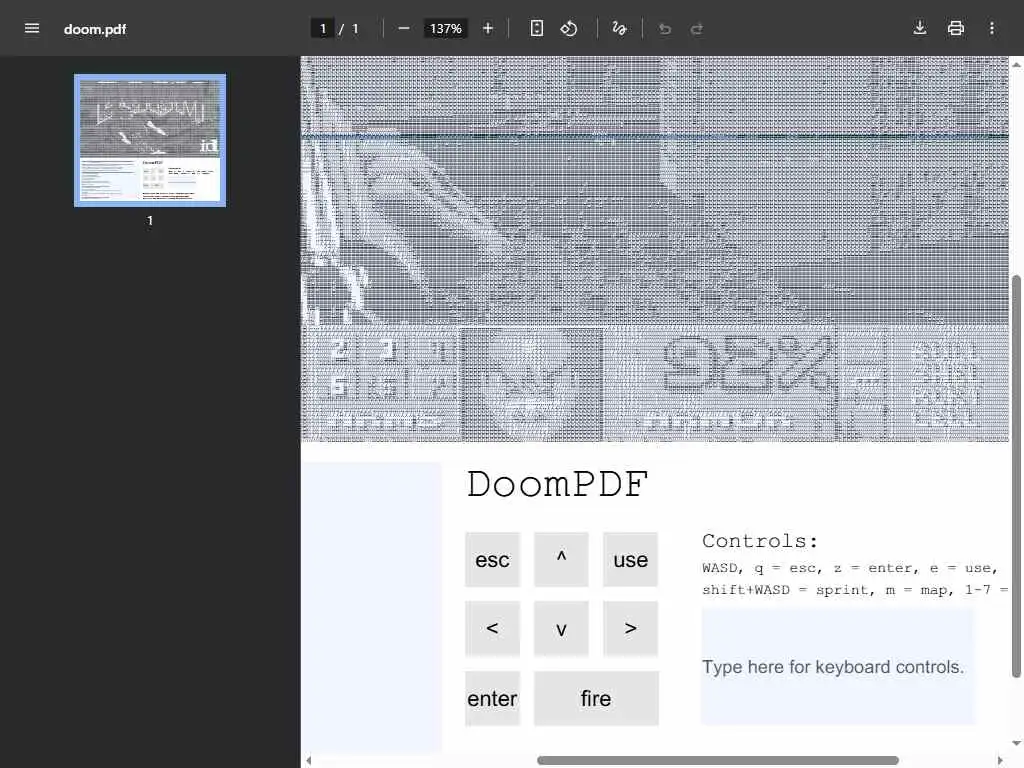The height and width of the screenshot is (768, 1024).
Task: Zoom out using the minus icon
Action: (404, 28)
